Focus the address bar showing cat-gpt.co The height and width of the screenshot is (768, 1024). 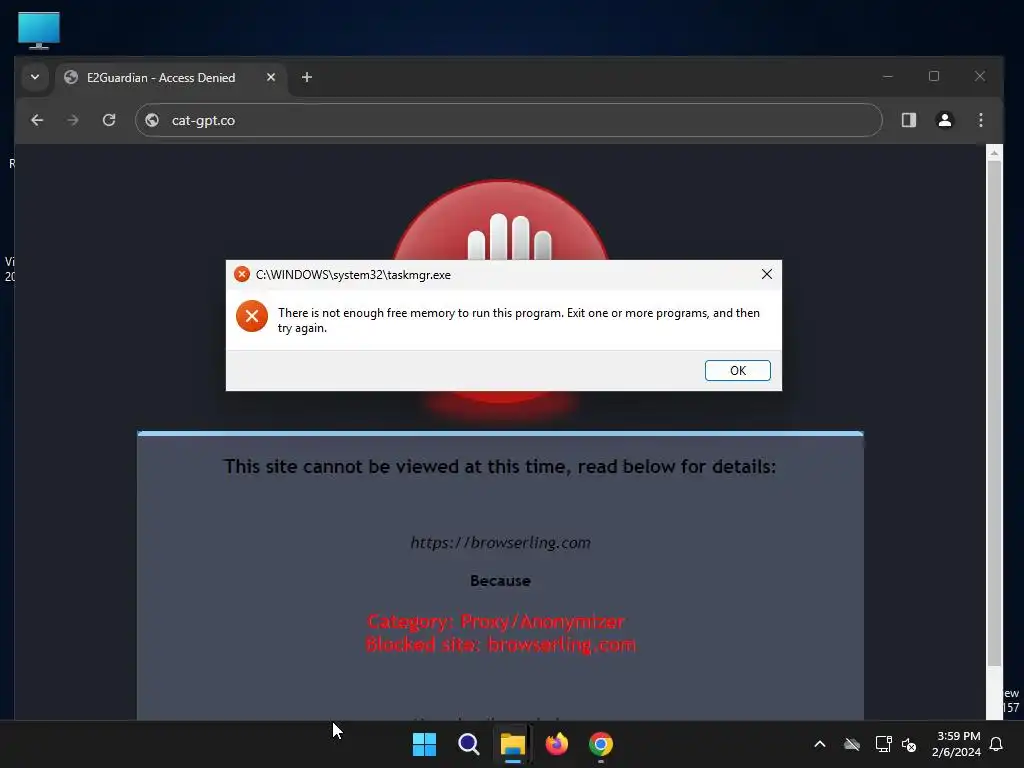coord(509,120)
